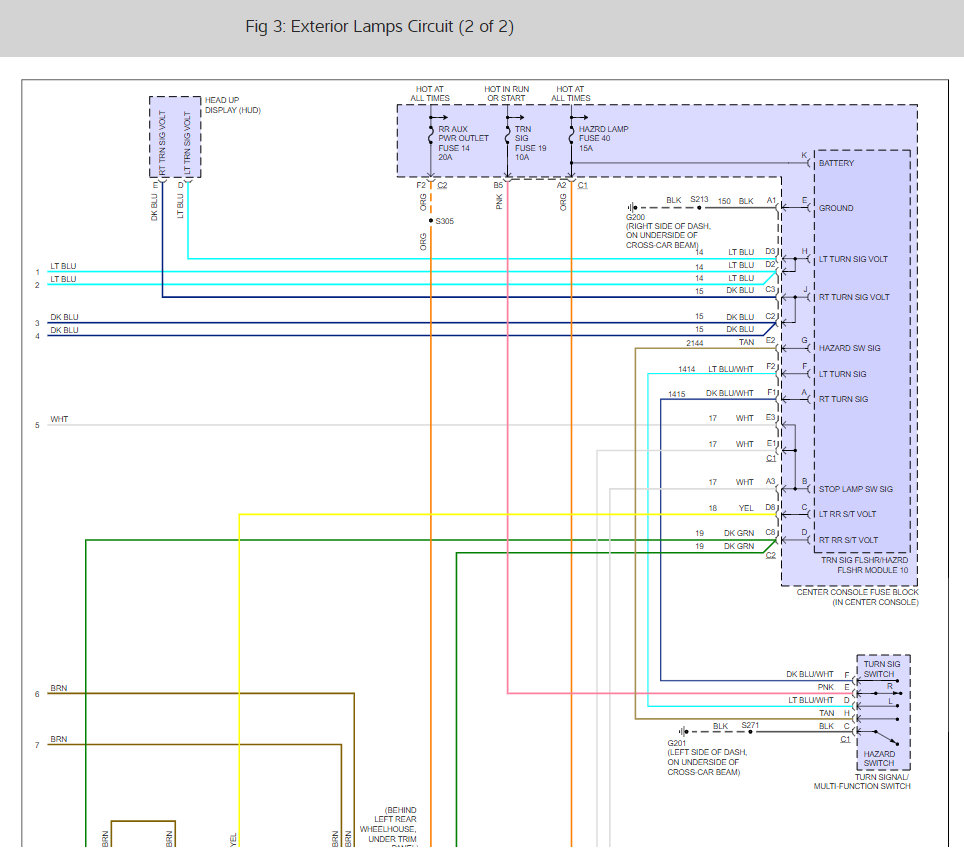Click the 'PNK' label near turn signal switch
This screenshot has height=867, width=964.
point(826,687)
